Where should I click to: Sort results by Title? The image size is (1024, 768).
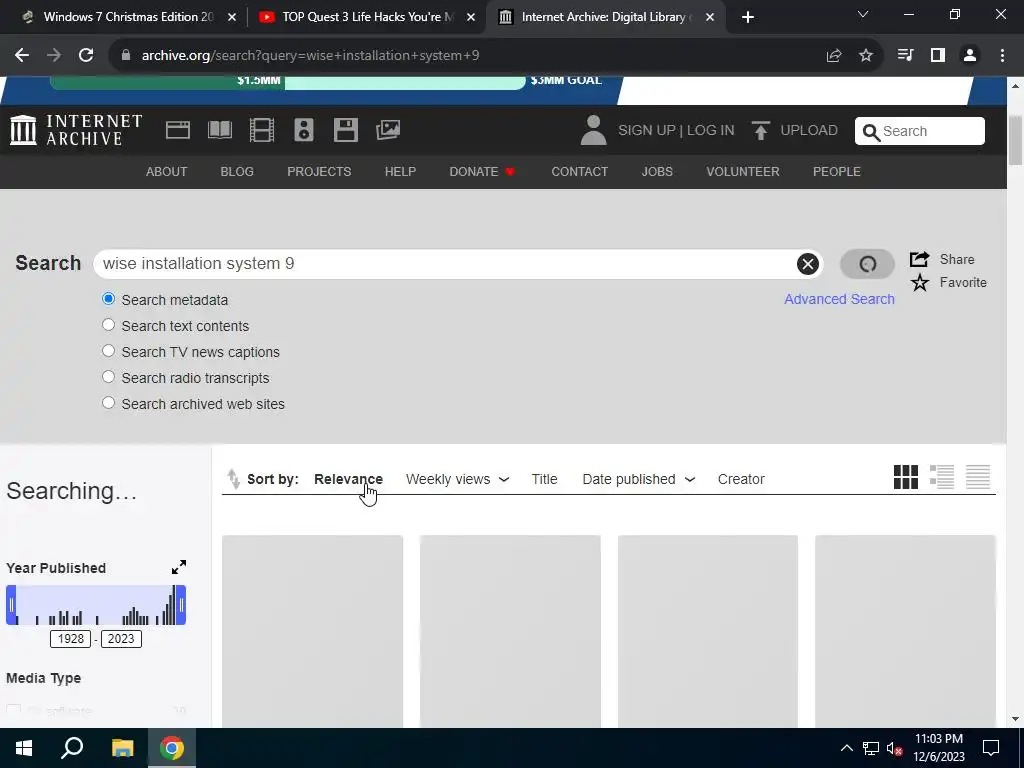(x=544, y=479)
